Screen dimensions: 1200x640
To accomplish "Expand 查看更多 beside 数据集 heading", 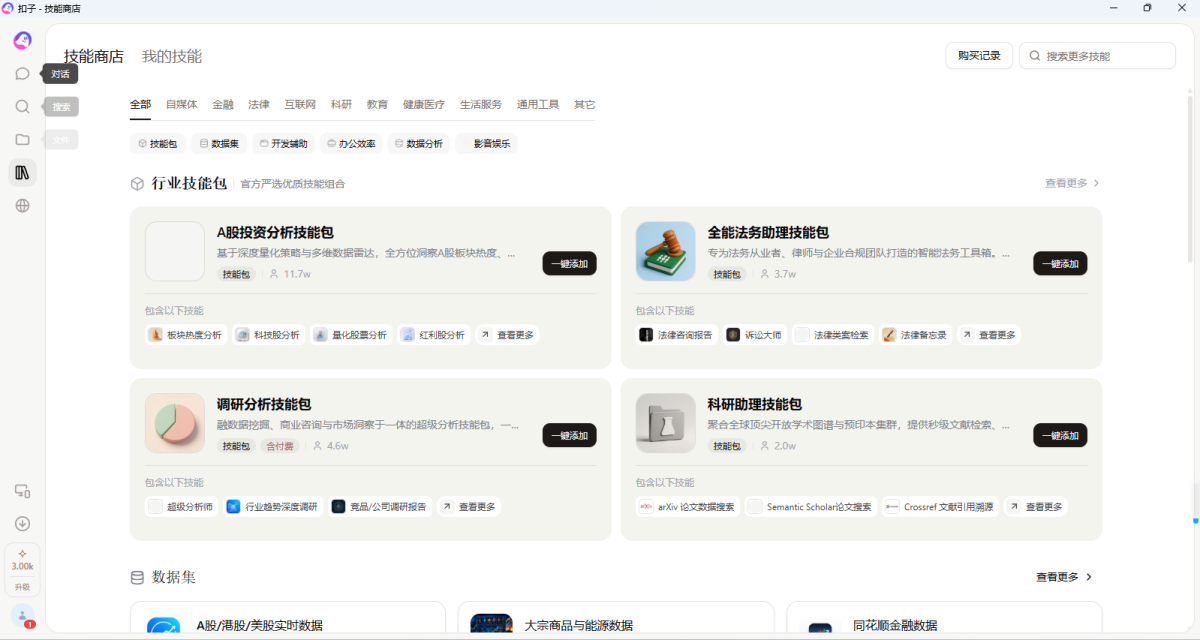I will (x=1064, y=577).
